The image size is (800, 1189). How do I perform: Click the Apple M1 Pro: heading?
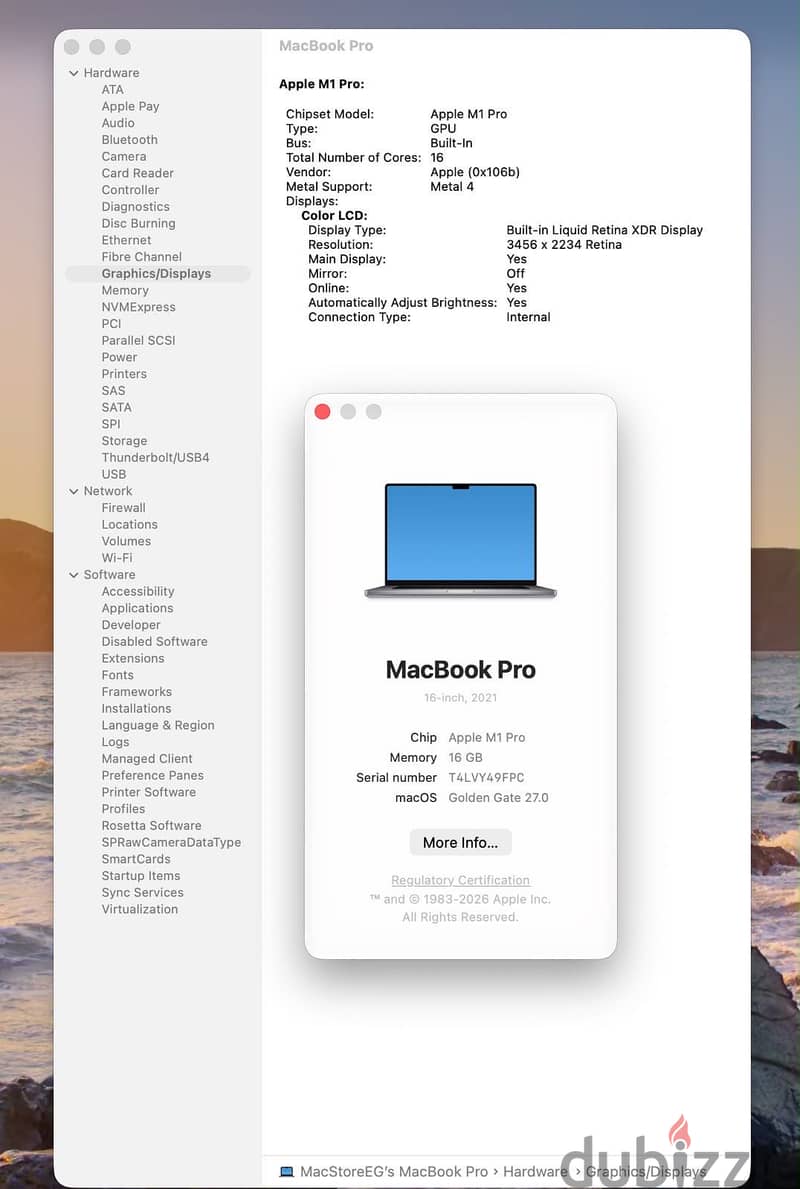pos(322,84)
